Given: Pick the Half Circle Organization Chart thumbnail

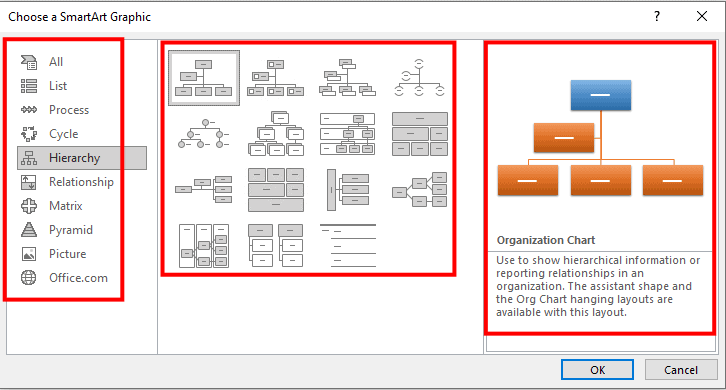Looking at the screenshot, I should (419, 78).
